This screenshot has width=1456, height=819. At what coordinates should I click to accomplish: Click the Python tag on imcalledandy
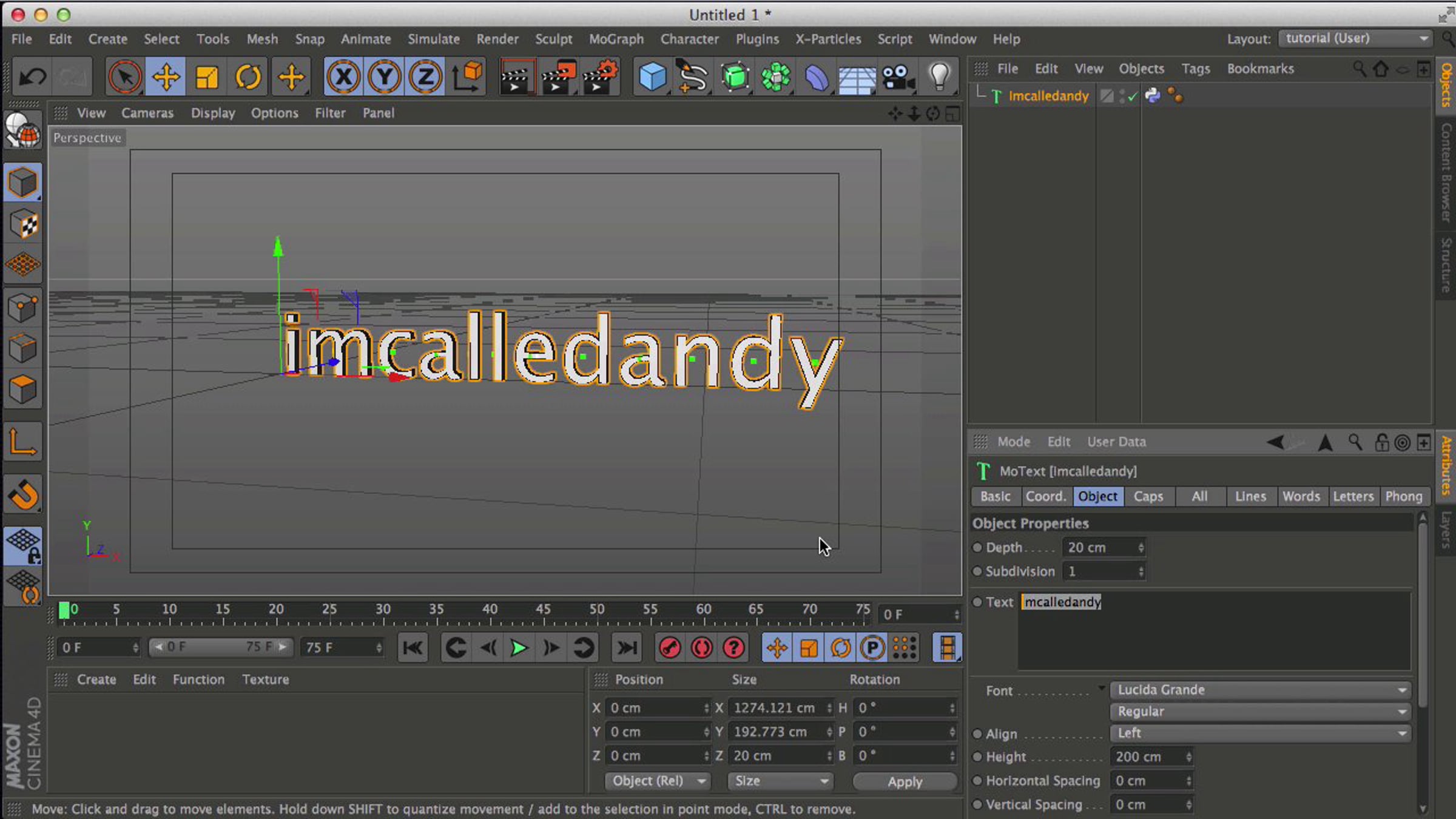coord(1153,96)
